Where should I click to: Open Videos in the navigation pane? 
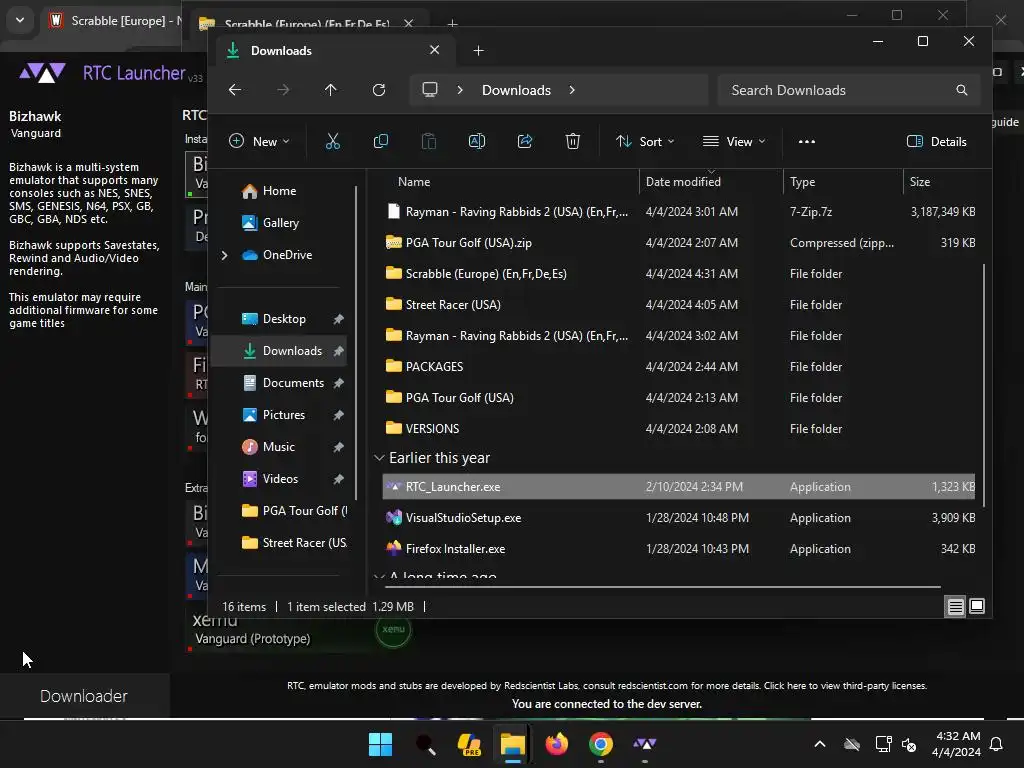(x=280, y=479)
